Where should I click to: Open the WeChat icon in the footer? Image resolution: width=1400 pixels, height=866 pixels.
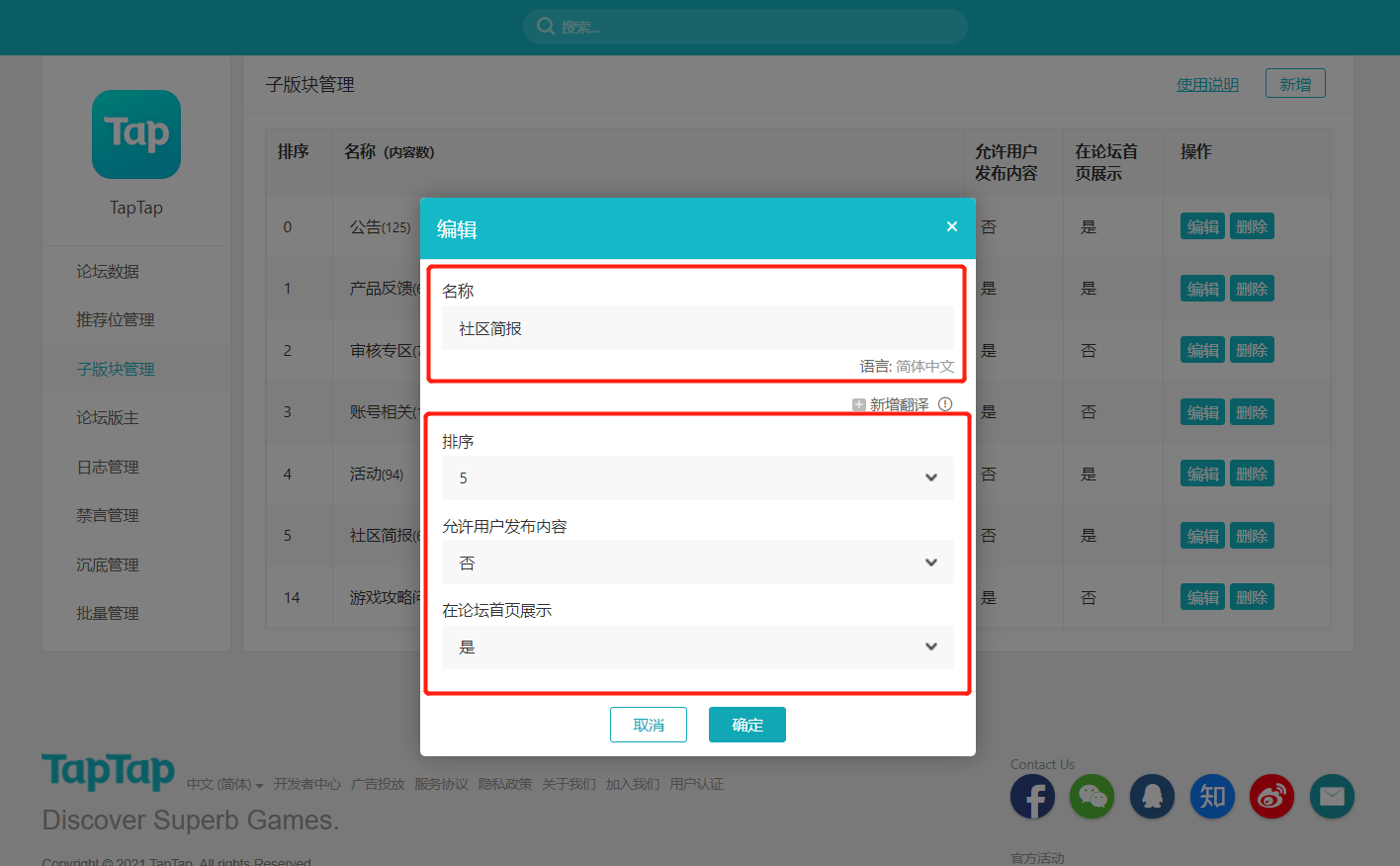1092,796
